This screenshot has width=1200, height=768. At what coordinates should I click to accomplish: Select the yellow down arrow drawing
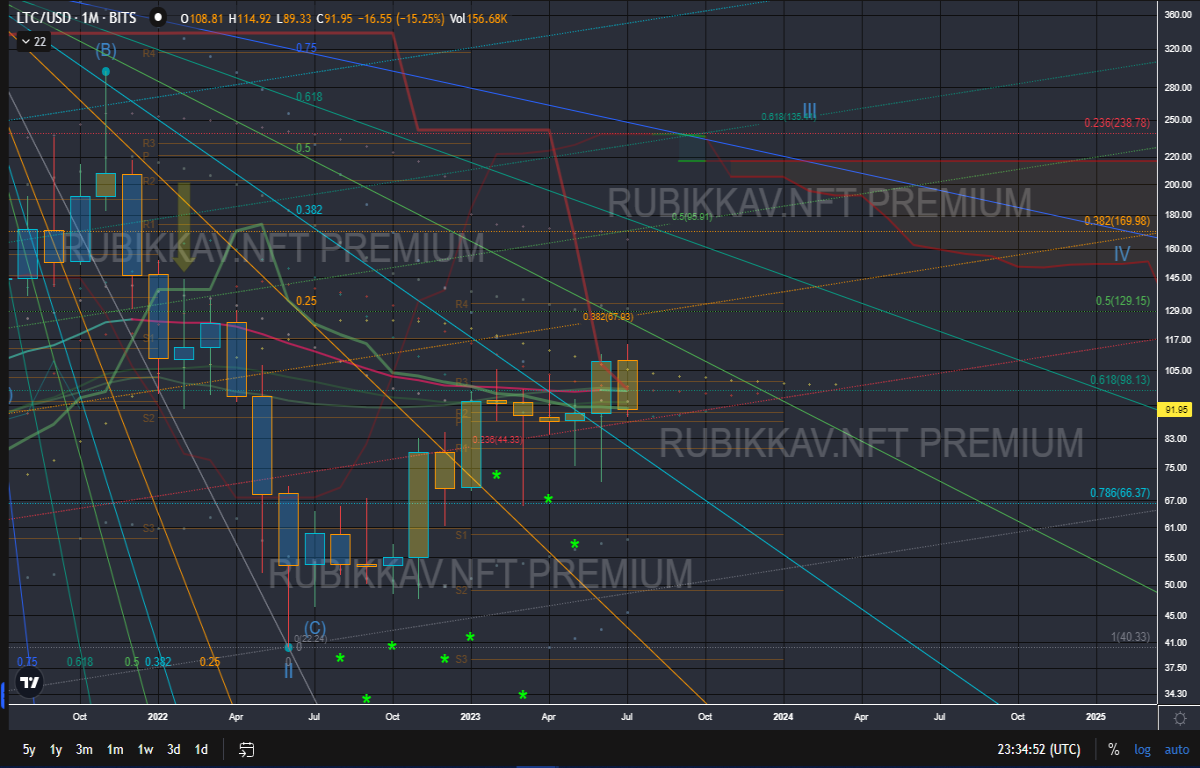point(184,228)
